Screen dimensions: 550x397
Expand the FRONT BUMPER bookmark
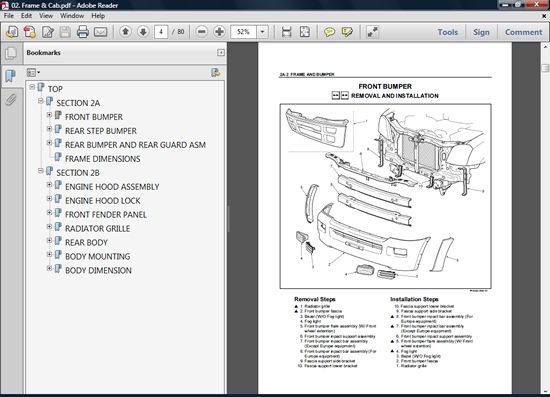click(x=49, y=115)
